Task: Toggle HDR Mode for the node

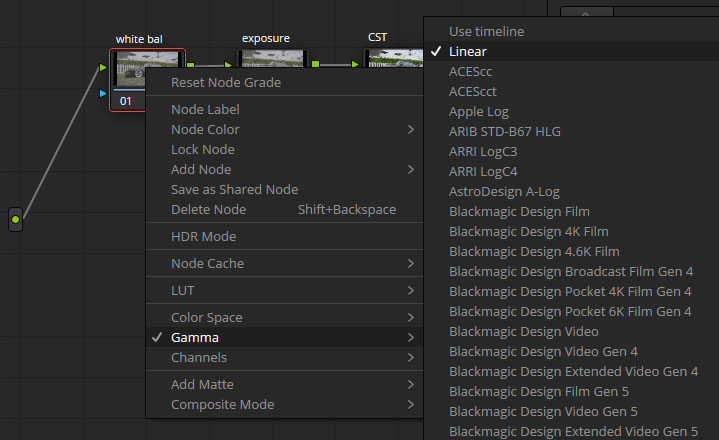Action: pyautogui.click(x=203, y=237)
